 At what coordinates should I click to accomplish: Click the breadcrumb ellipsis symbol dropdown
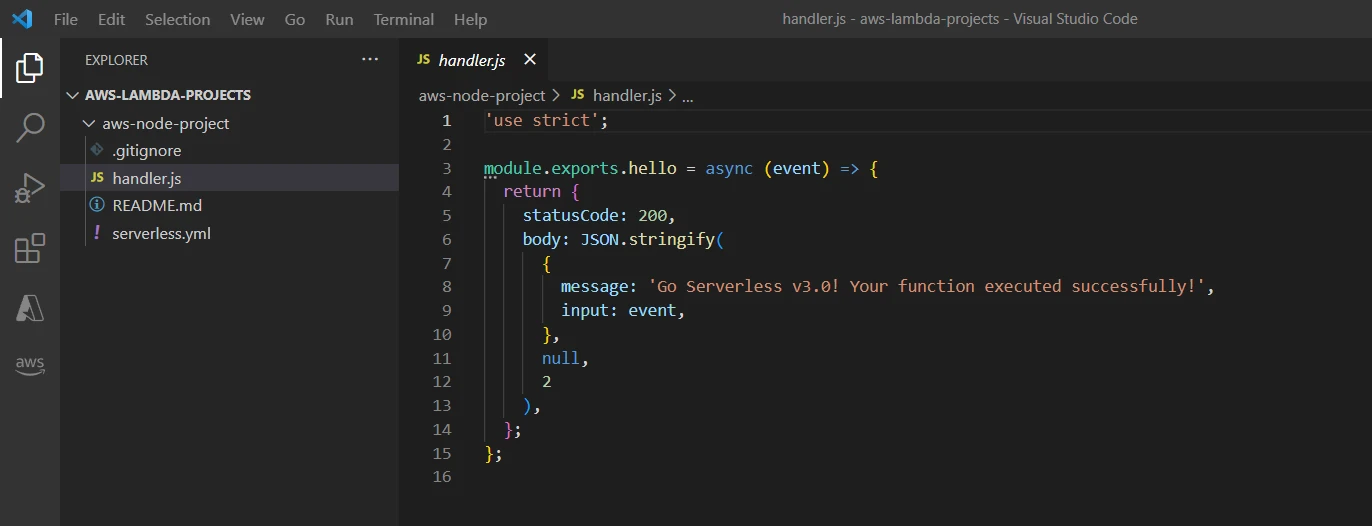tap(687, 96)
